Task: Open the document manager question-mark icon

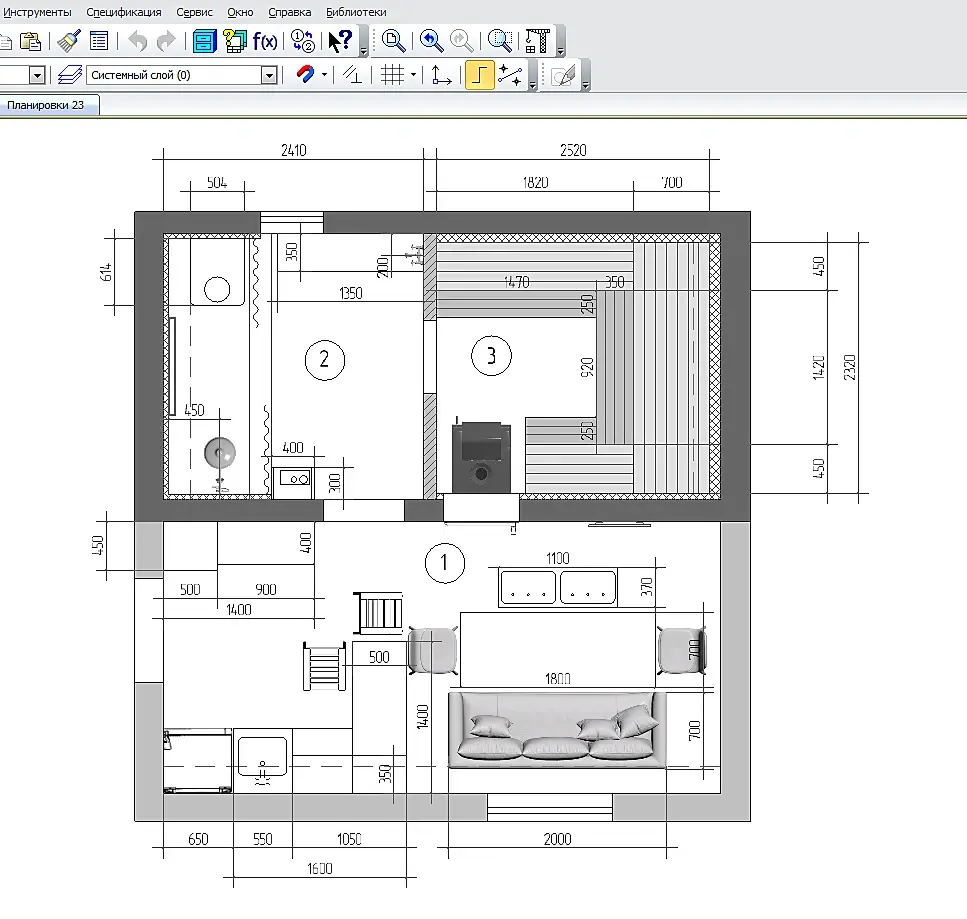Action: click(235, 41)
